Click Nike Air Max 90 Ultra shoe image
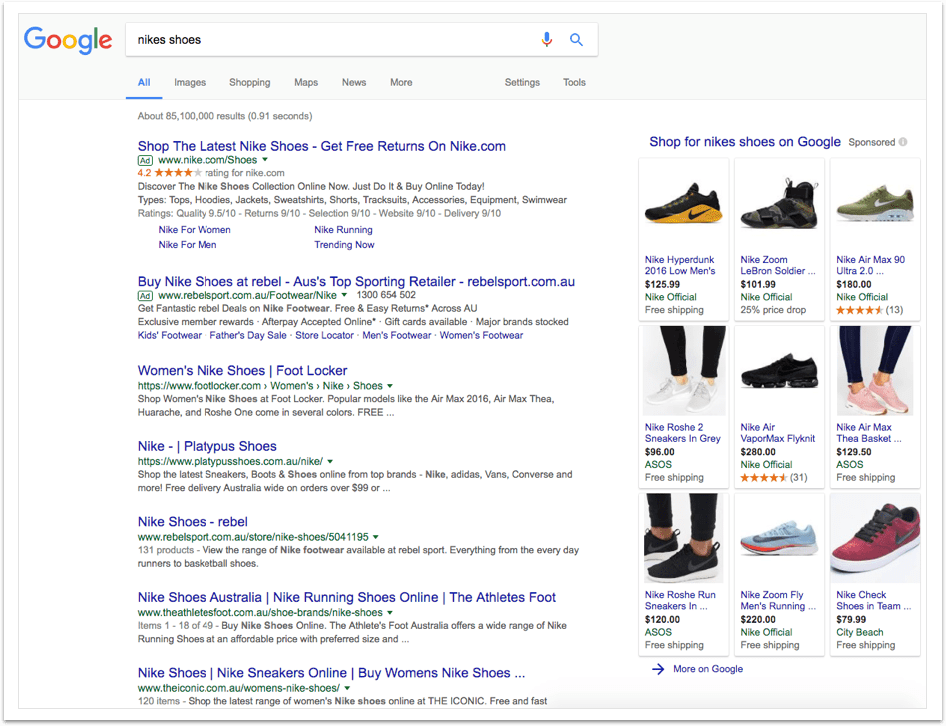Screen dimensions: 946x726 coord(875,203)
